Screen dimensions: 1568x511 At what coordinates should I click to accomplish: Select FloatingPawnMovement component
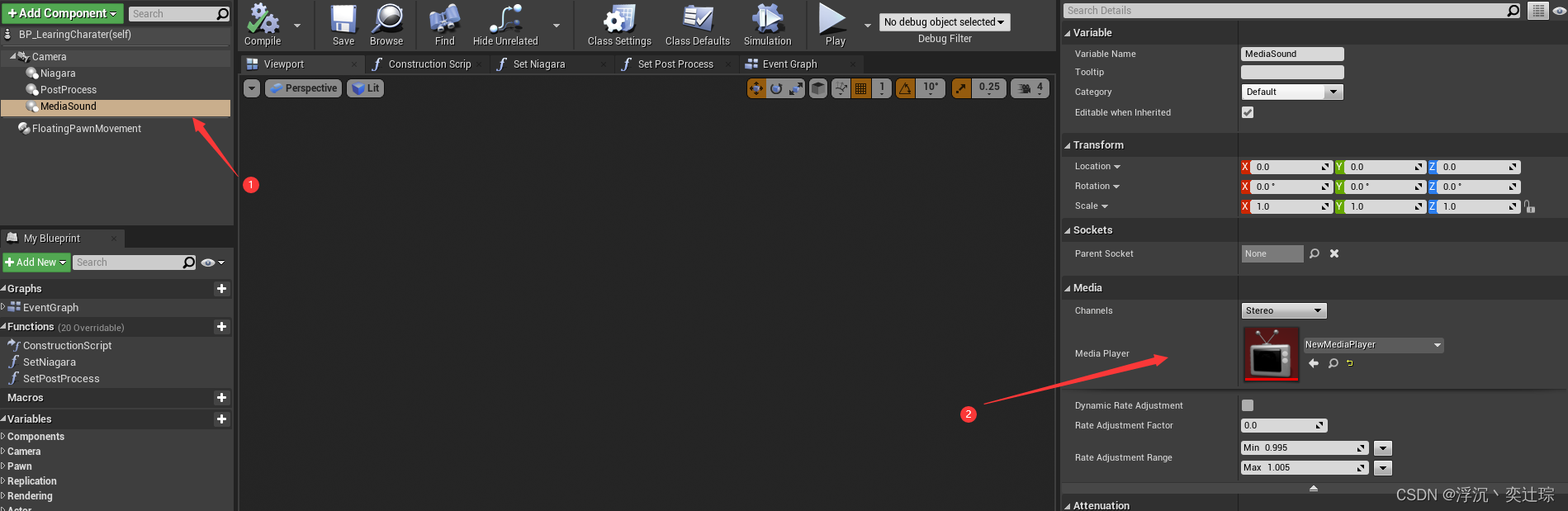pyautogui.click(x=87, y=129)
